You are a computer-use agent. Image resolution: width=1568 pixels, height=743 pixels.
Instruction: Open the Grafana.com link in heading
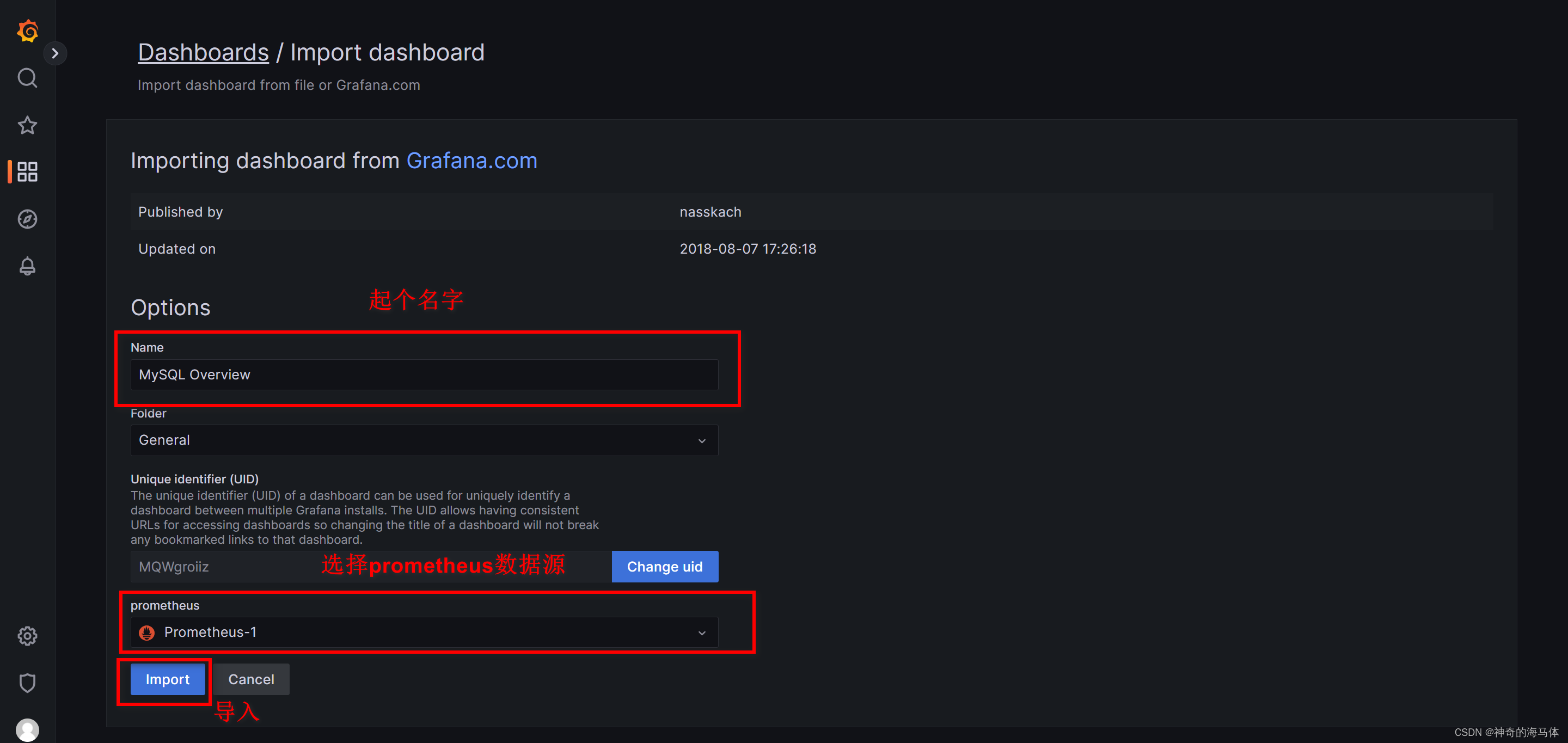coord(471,161)
